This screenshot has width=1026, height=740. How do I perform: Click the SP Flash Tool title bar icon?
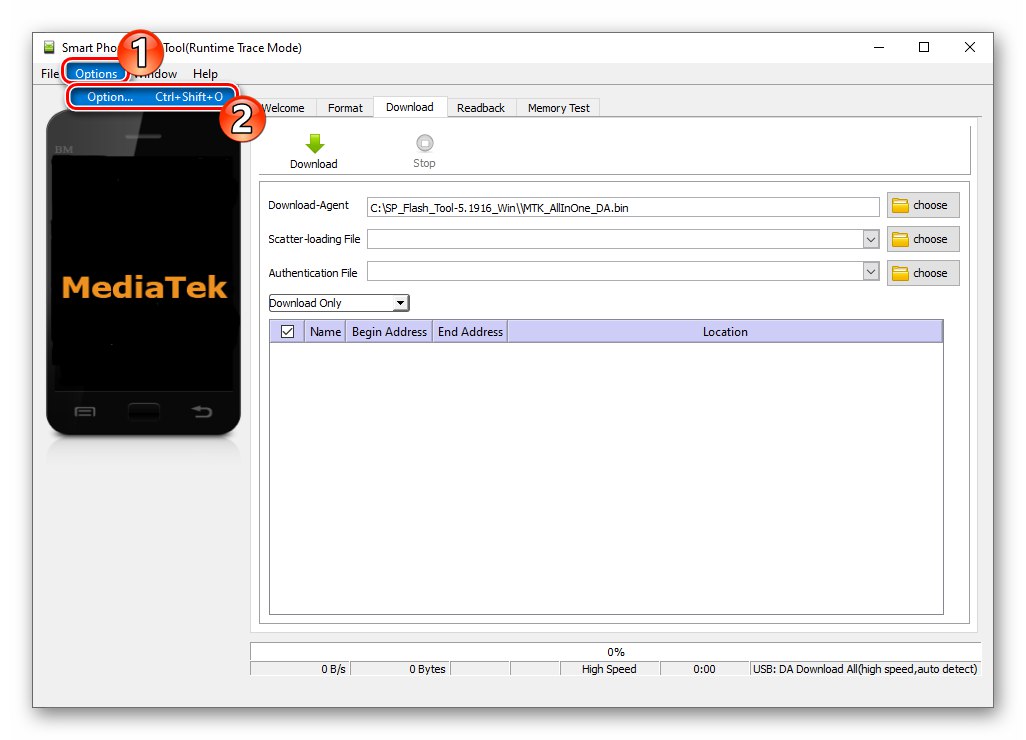(49, 47)
